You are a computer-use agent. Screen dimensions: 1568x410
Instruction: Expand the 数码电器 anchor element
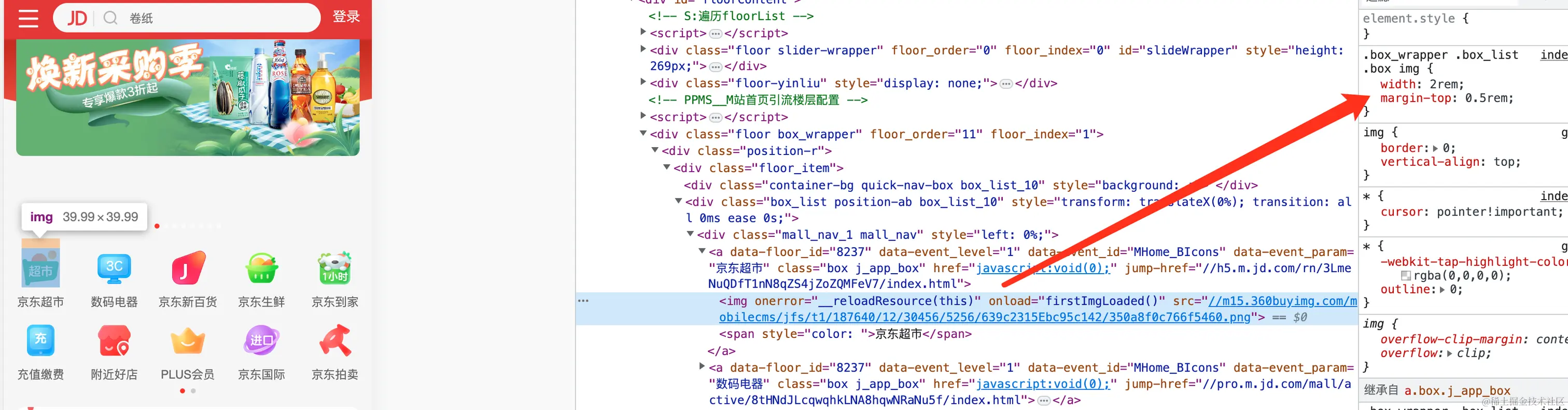[703, 366]
